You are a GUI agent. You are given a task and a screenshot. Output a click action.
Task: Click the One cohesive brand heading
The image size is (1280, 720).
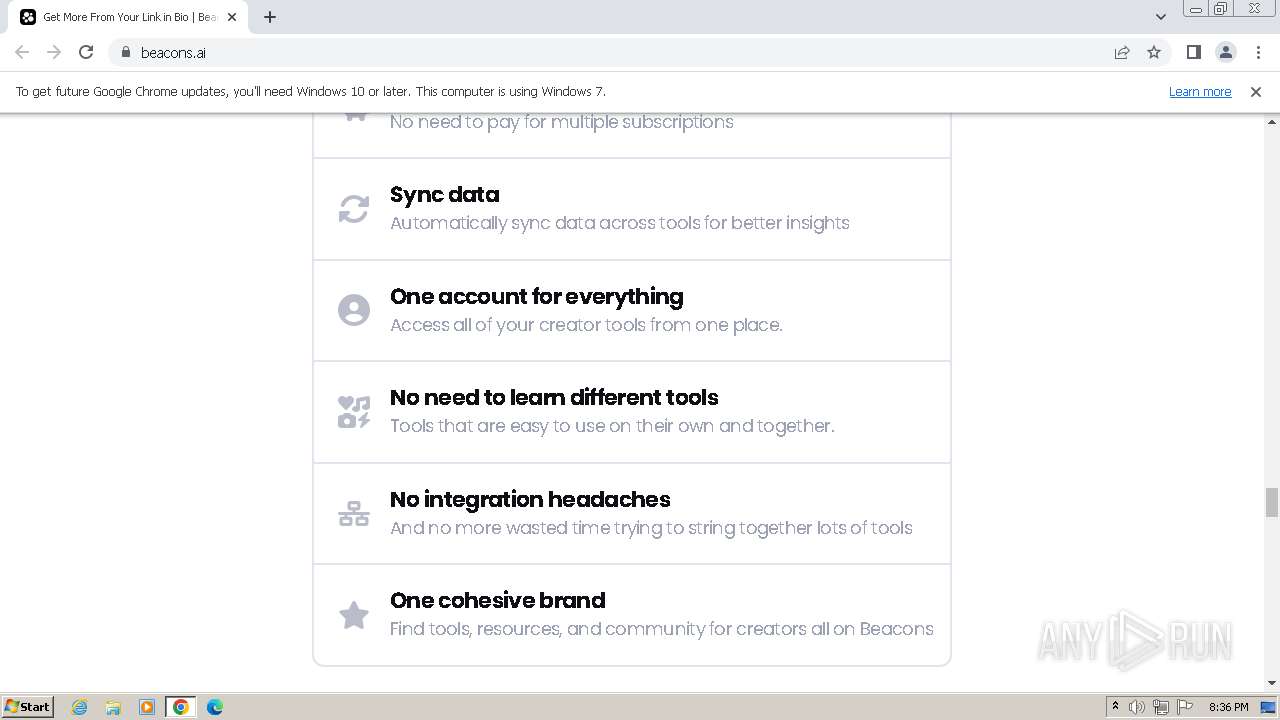498,600
